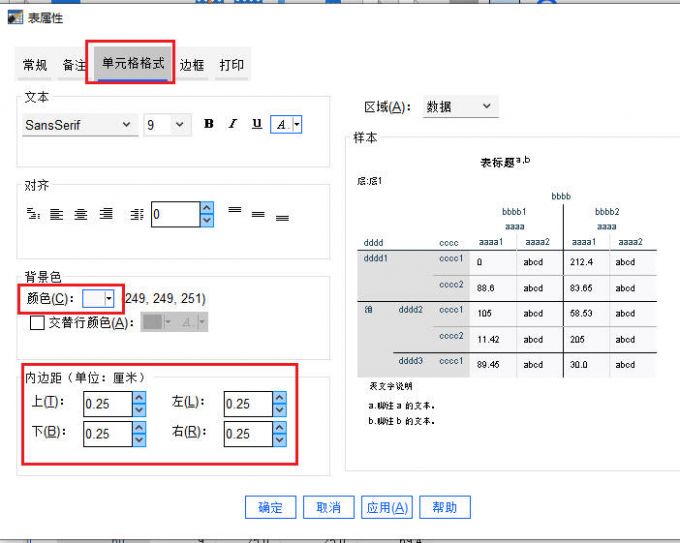Align text to middle vertically

point(258,214)
